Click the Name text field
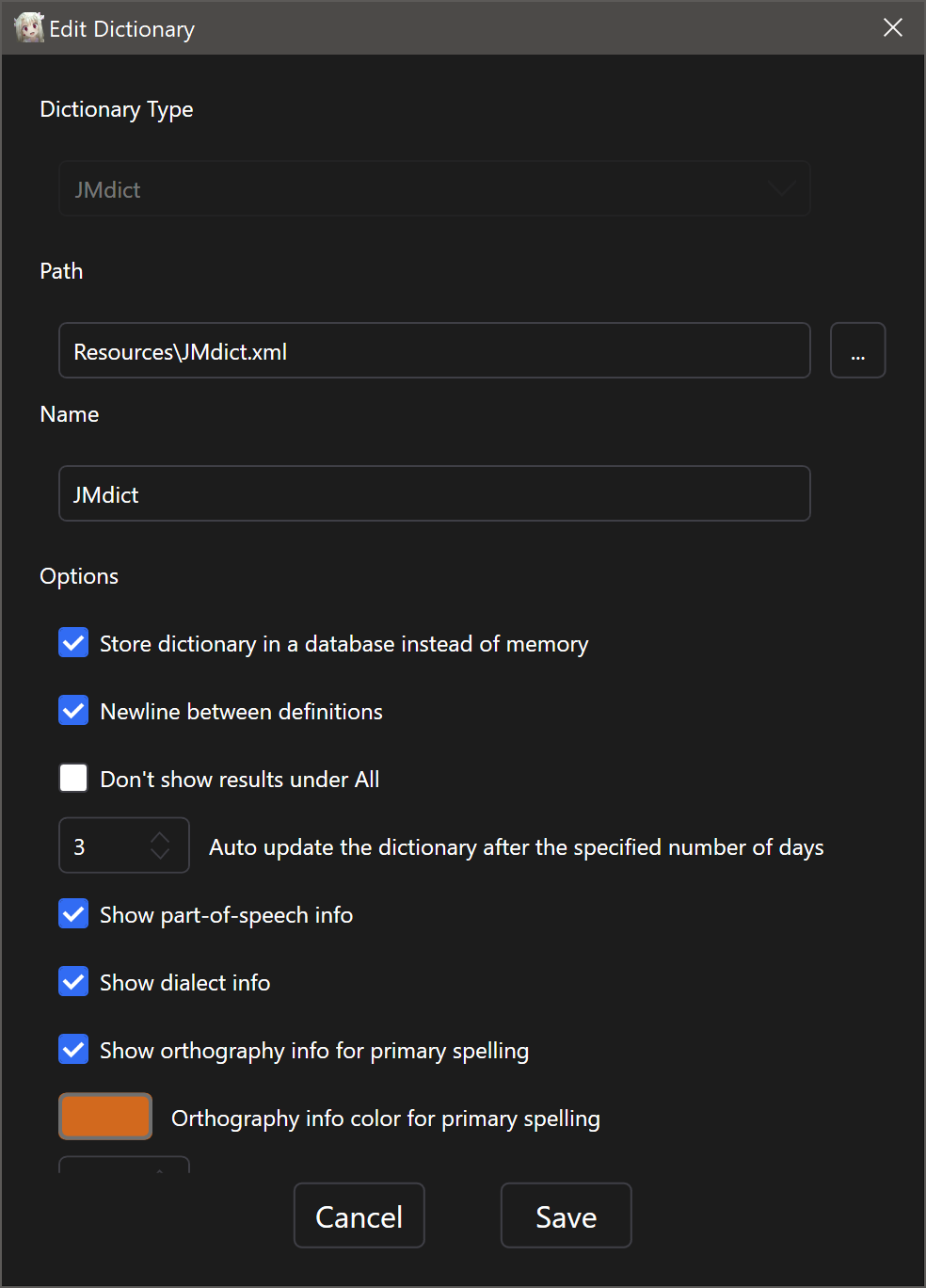Screen dimensions: 926x1288 [434, 494]
